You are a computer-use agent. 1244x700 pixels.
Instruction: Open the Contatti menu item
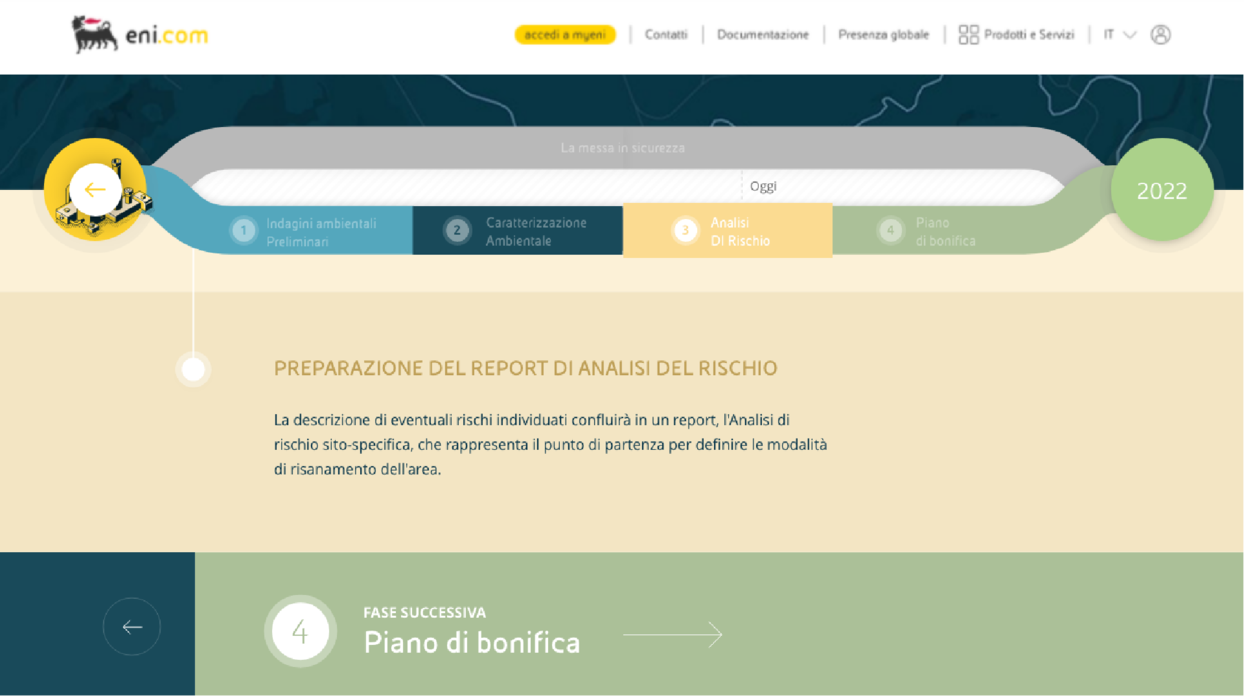click(666, 35)
